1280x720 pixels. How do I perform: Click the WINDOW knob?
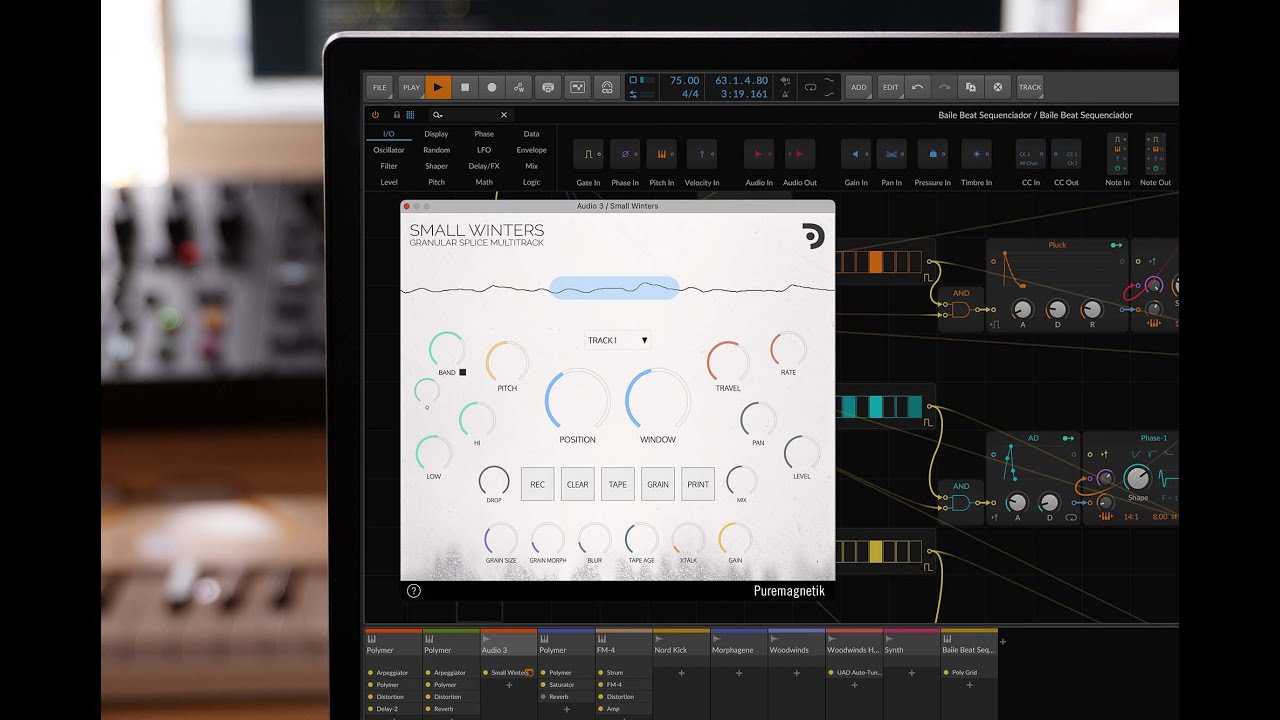click(658, 400)
